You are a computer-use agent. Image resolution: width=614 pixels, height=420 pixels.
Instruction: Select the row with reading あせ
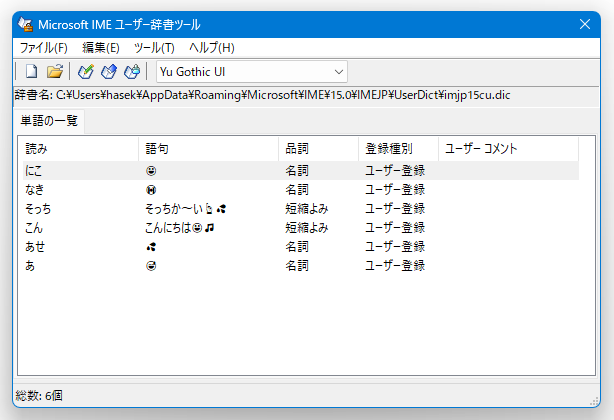(x=301, y=247)
